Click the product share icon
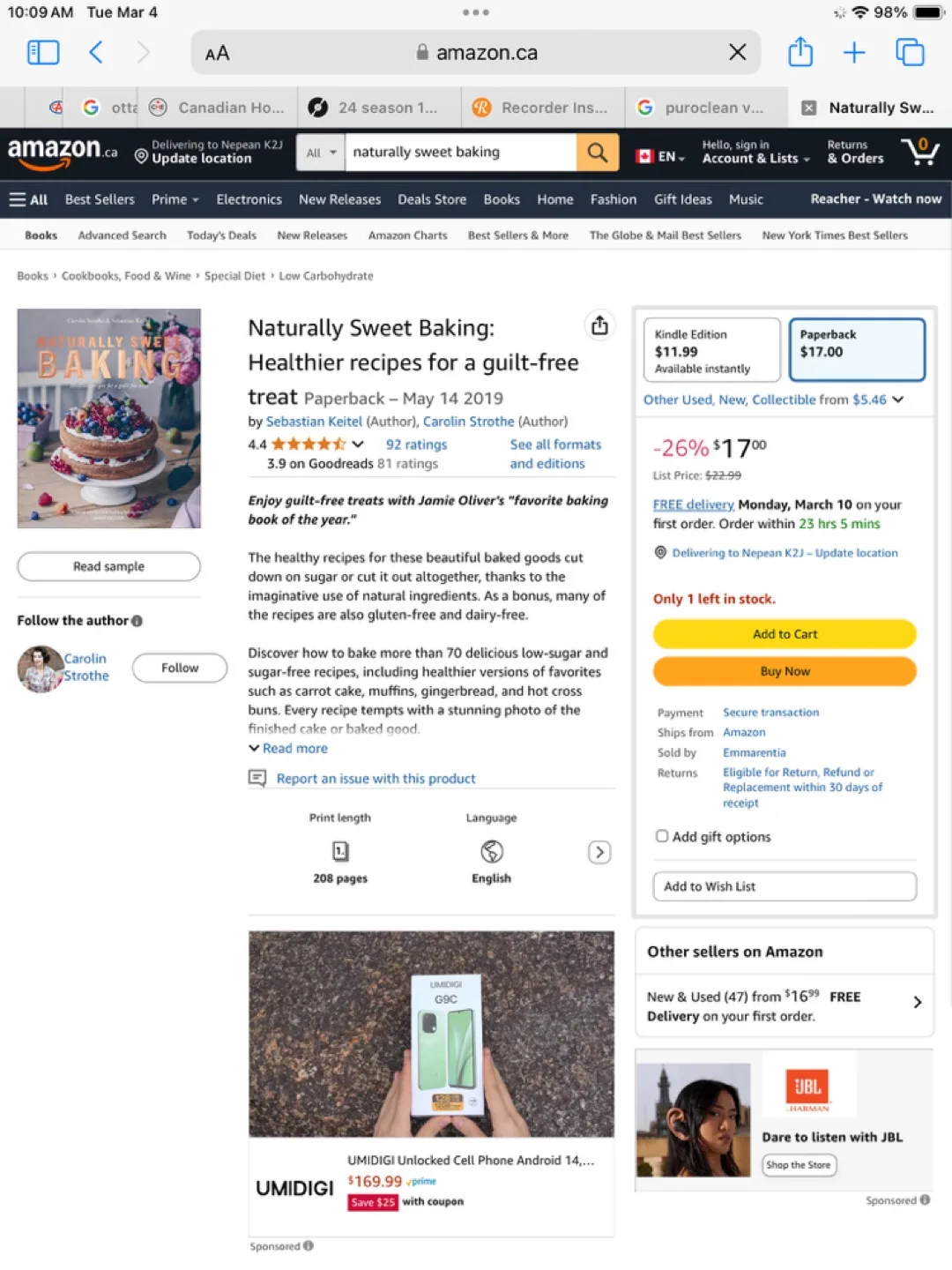 click(x=599, y=325)
